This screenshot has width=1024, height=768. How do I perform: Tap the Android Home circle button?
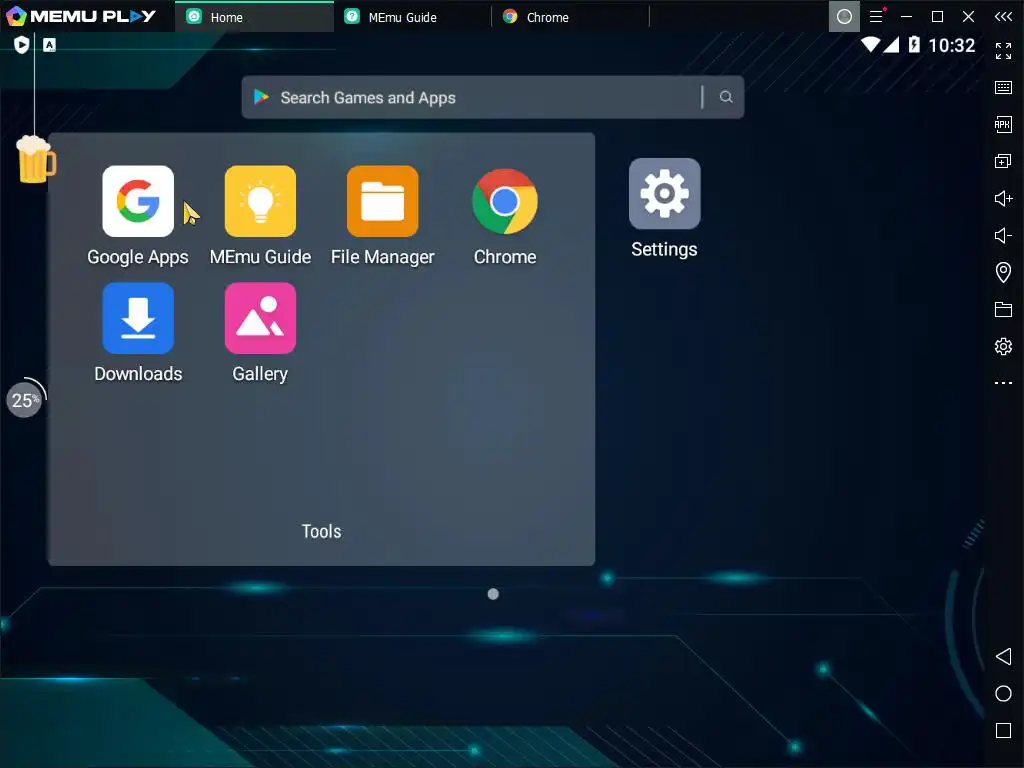(x=1003, y=694)
